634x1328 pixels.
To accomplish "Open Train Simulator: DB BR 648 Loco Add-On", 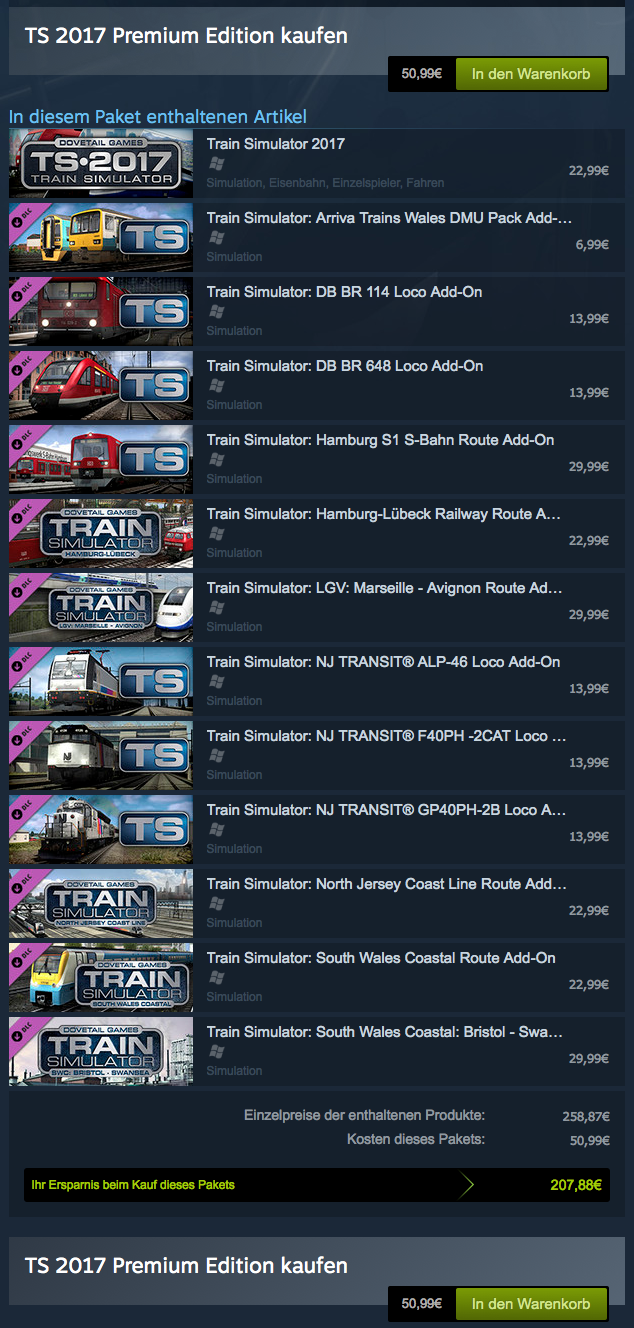I will [345, 366].
